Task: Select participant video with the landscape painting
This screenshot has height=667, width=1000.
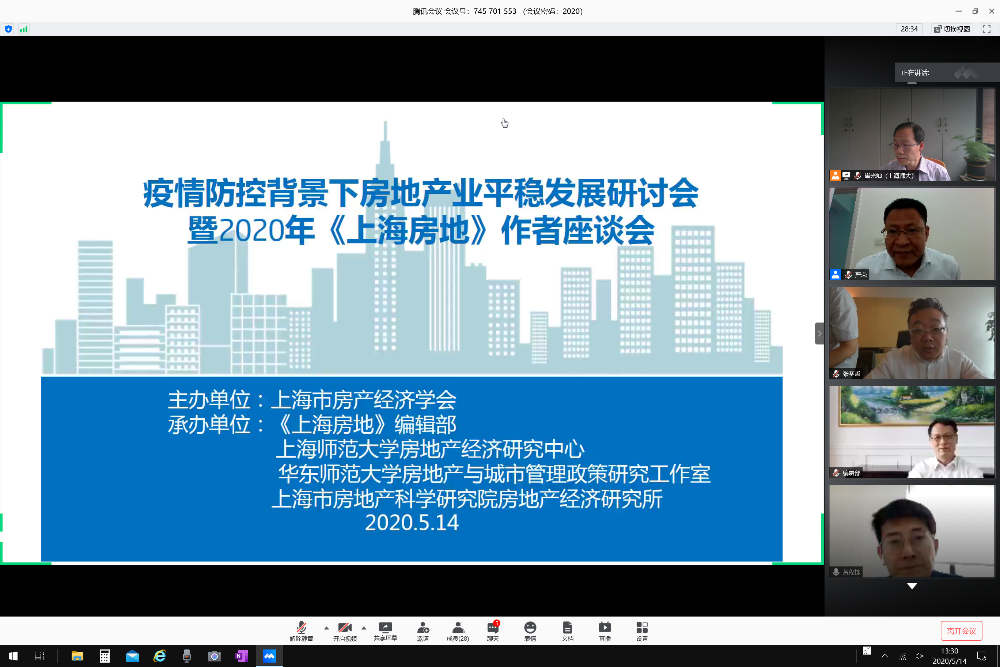Action: (x=912, y=432)
